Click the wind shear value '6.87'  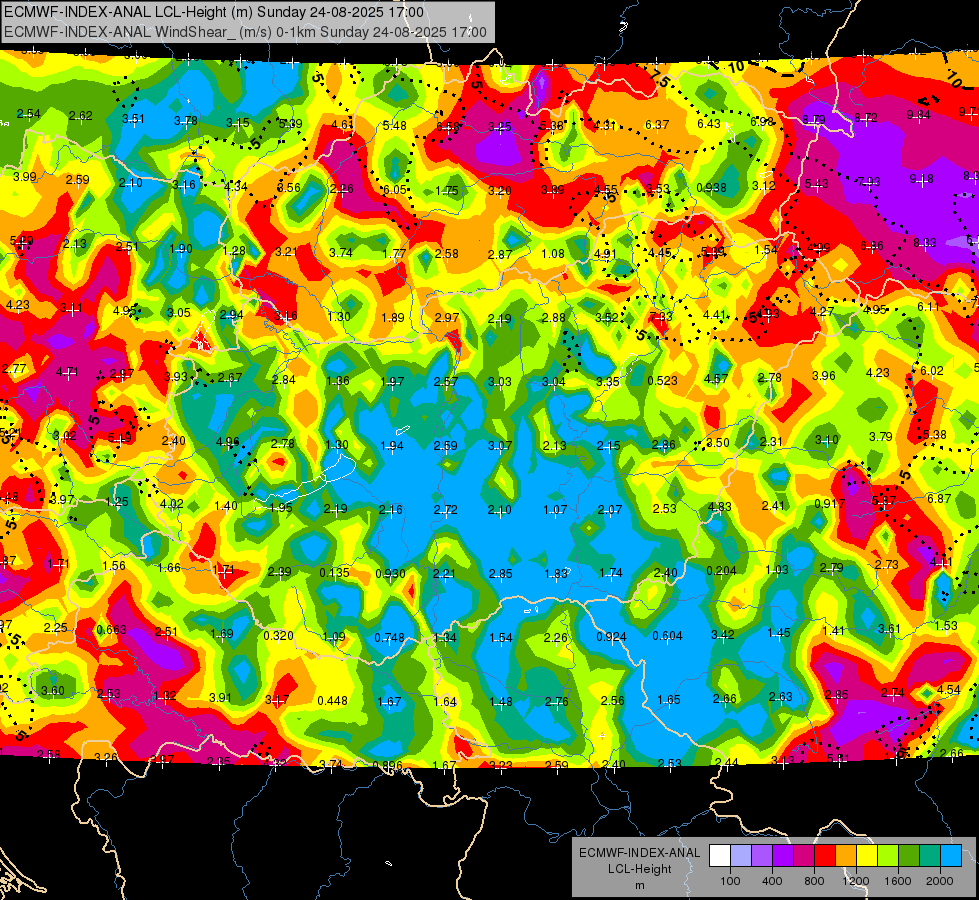click(x=939, y=498)
